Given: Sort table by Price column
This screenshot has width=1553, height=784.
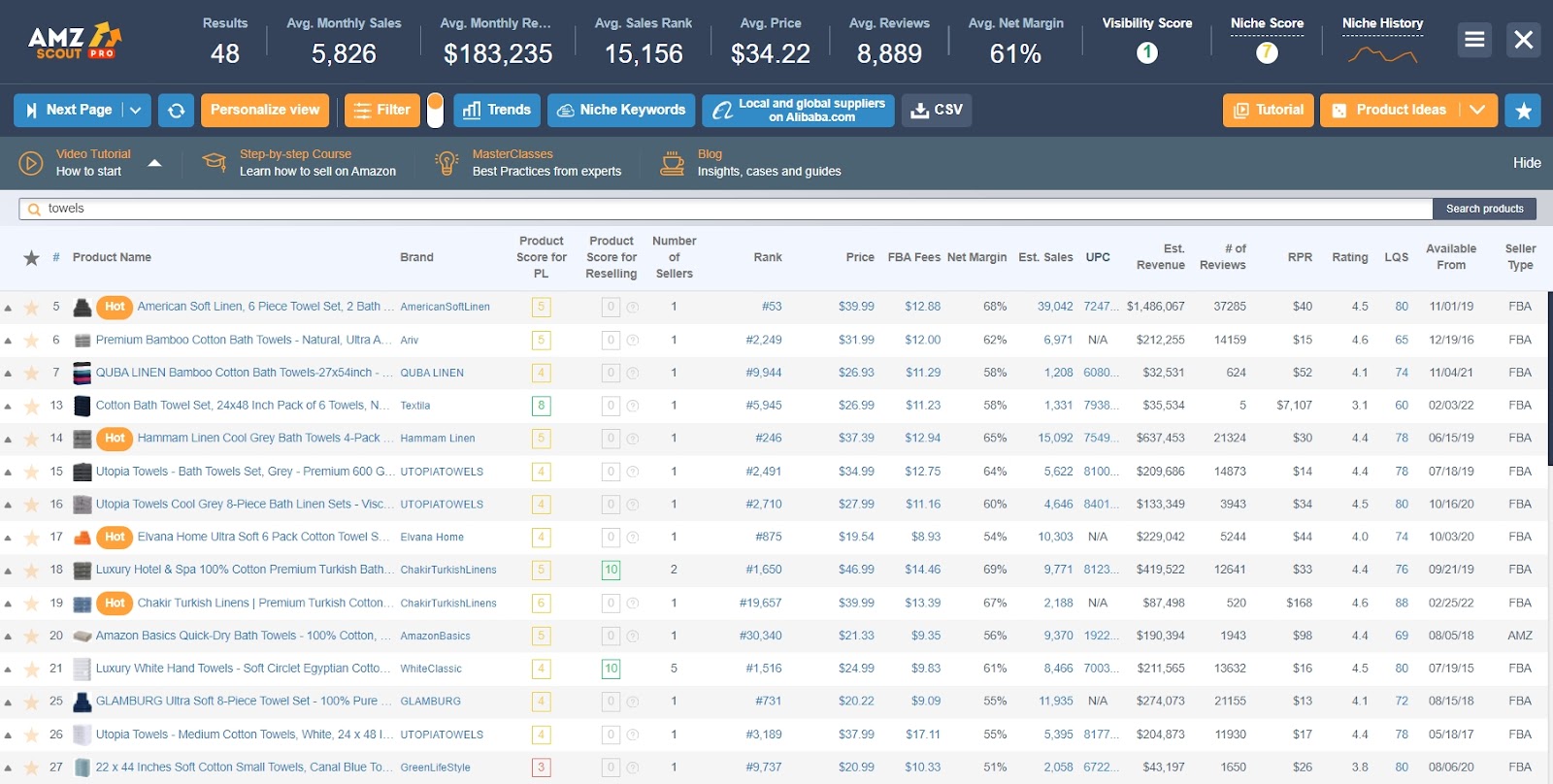Looking at the screenshot, I should [860, 257].
